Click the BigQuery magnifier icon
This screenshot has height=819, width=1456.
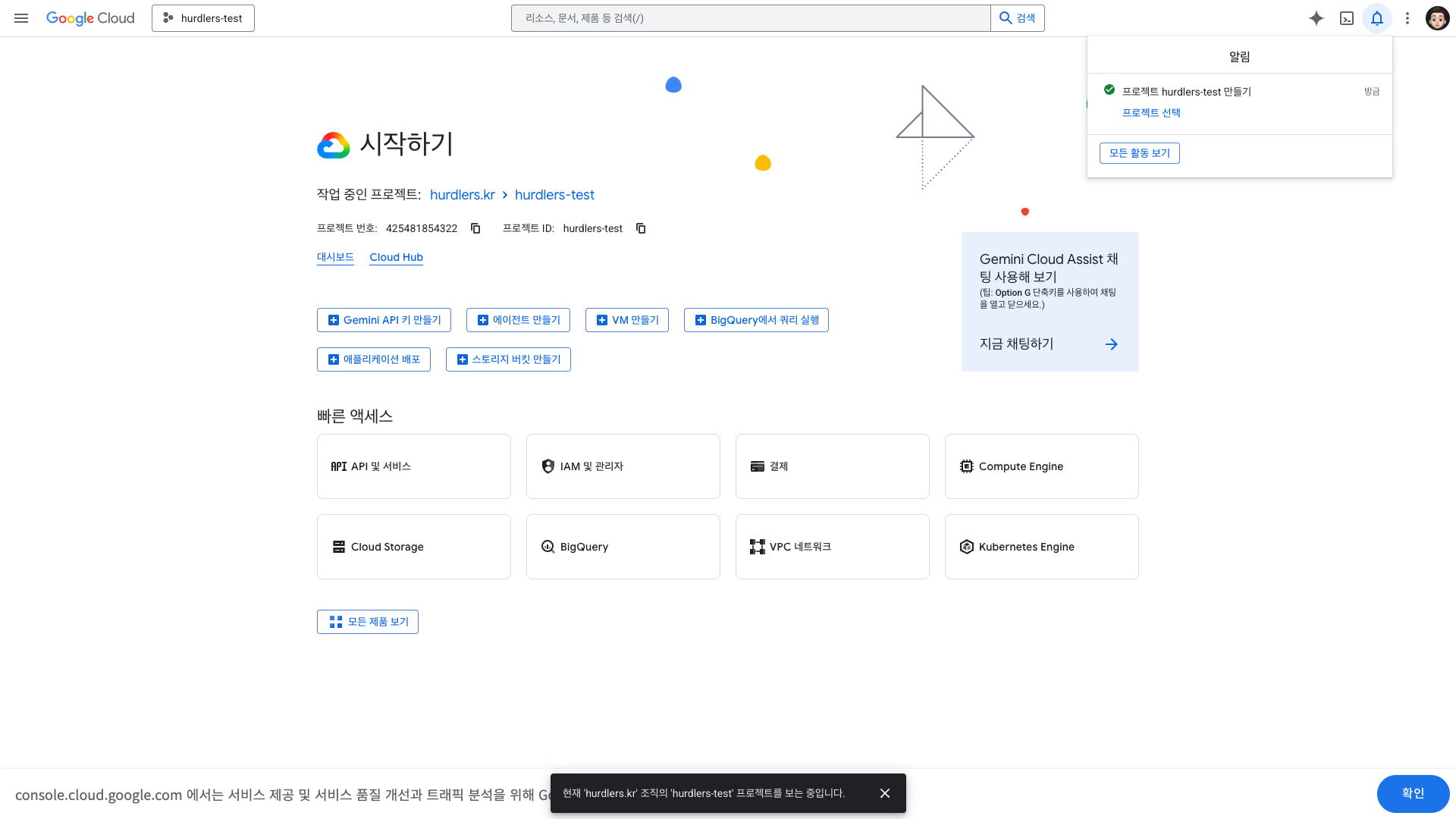(548, 547)
